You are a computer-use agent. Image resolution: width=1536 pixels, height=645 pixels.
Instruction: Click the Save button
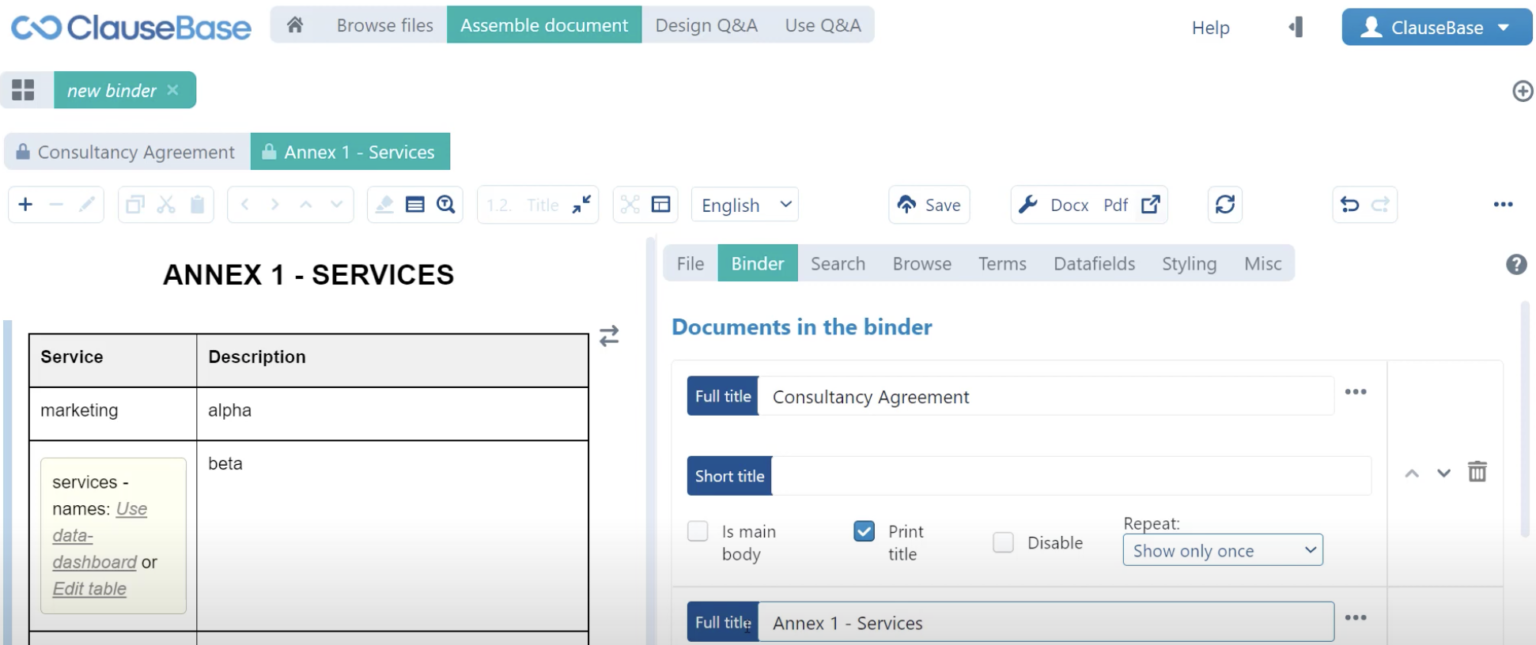pyautogui.click(x=929, y=205)
